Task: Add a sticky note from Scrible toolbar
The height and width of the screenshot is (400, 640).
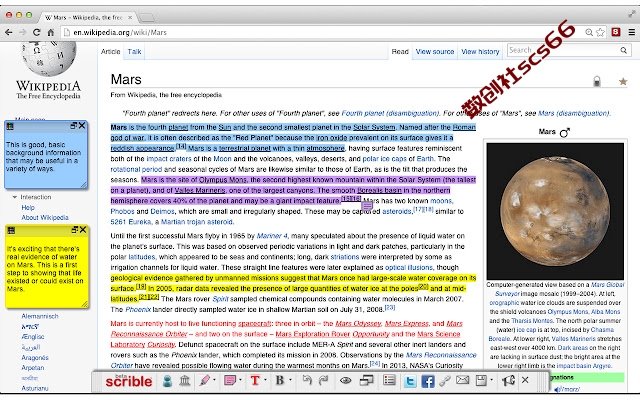Action: 230,381
